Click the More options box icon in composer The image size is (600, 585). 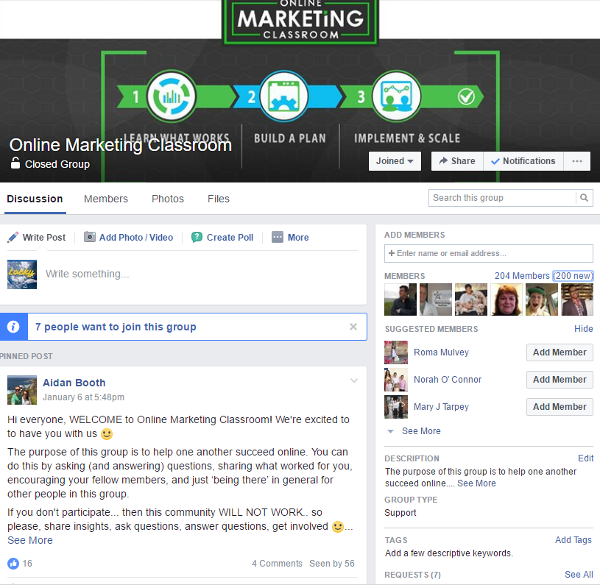[277, 237]
